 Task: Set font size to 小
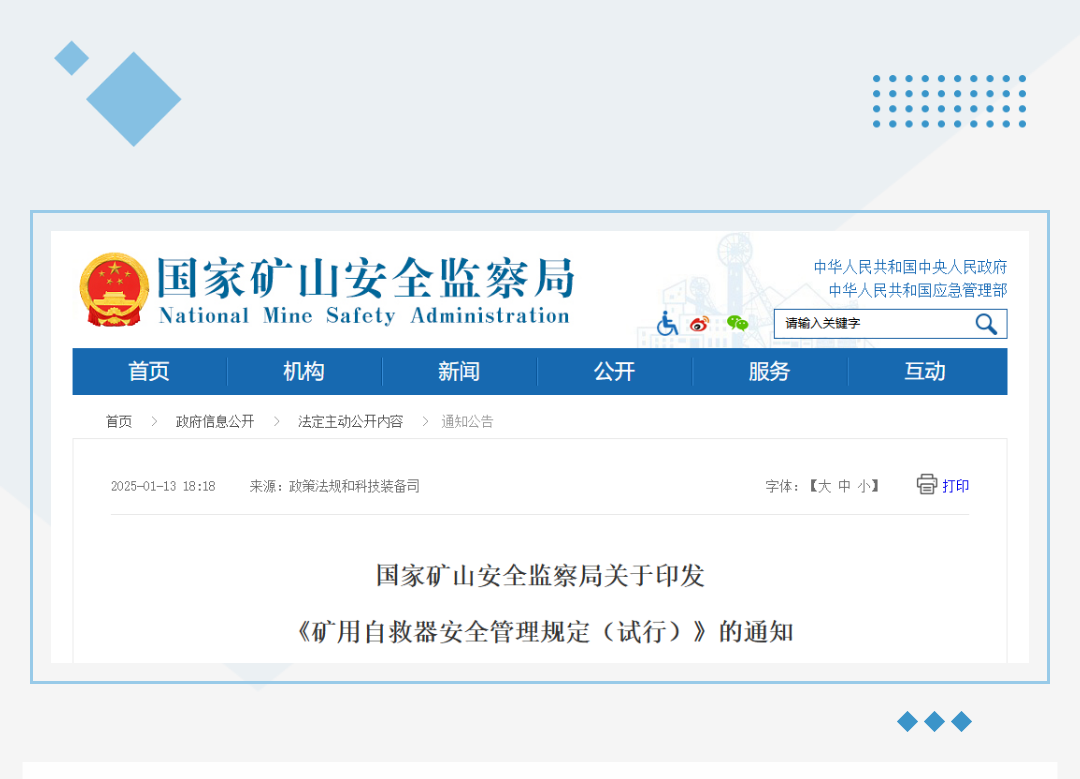tap(864, 486)
